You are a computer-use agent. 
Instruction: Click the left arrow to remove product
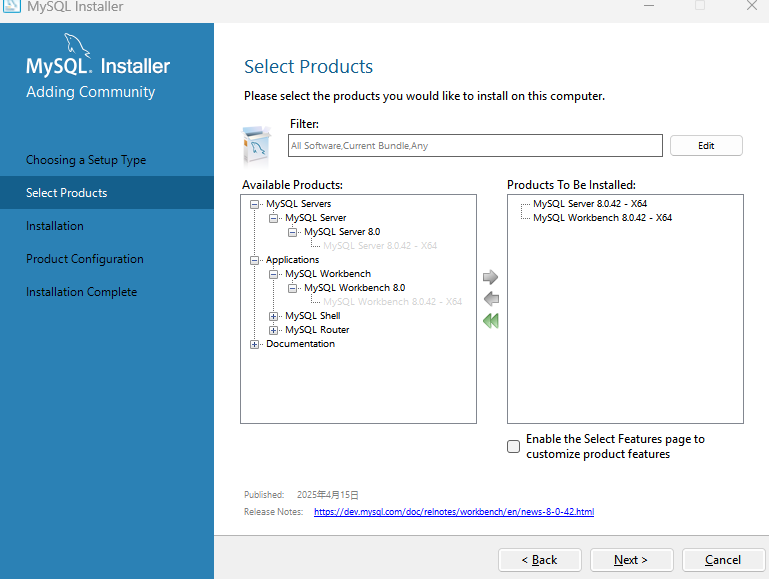point(491,299)
